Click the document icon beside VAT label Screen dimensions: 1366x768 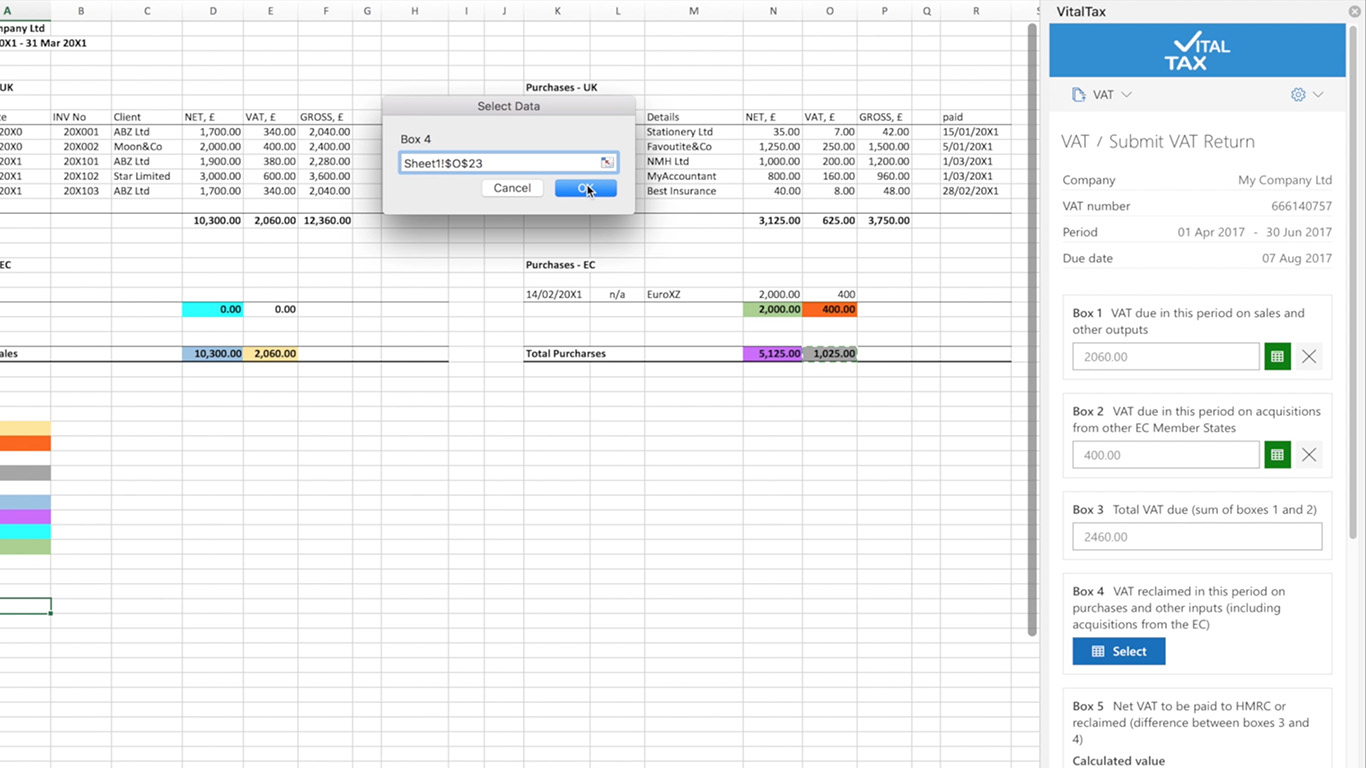[1078, 94]
